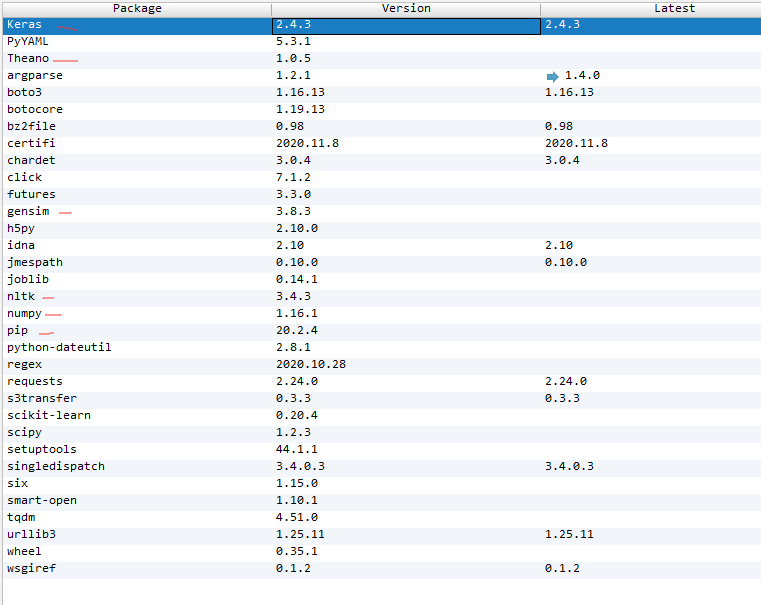
Task: Select the joblib package row
Action: (x=381, y=281)
